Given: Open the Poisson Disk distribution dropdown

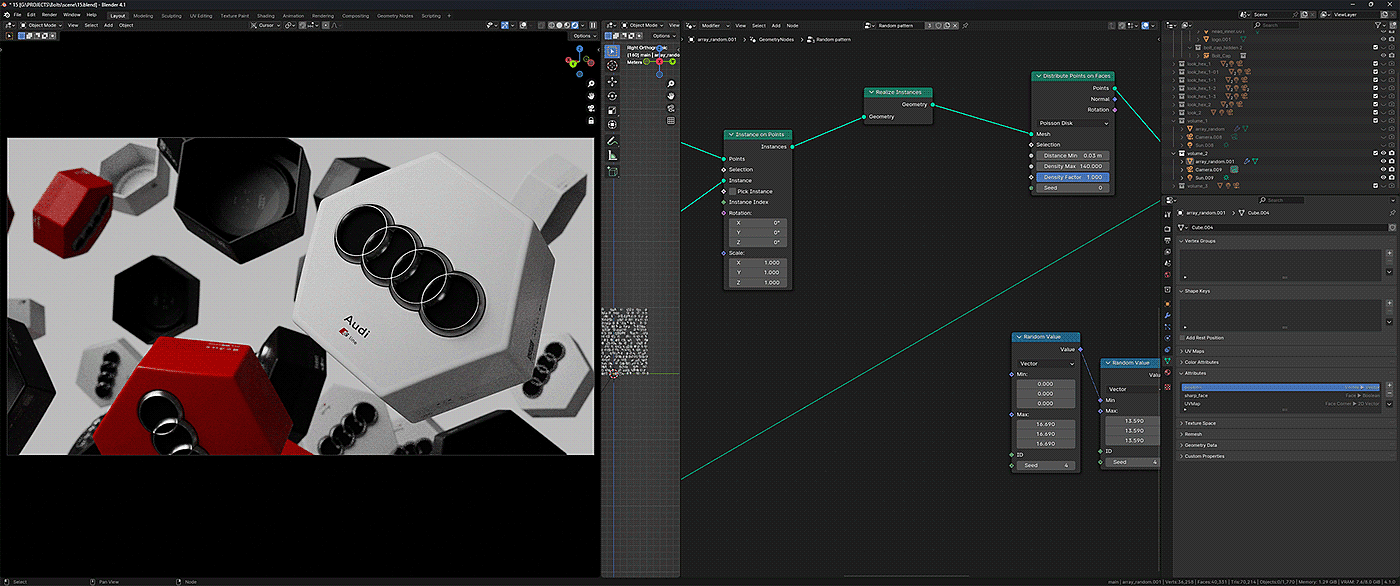Looking at the screenshot, I should tap(1073, 123).
